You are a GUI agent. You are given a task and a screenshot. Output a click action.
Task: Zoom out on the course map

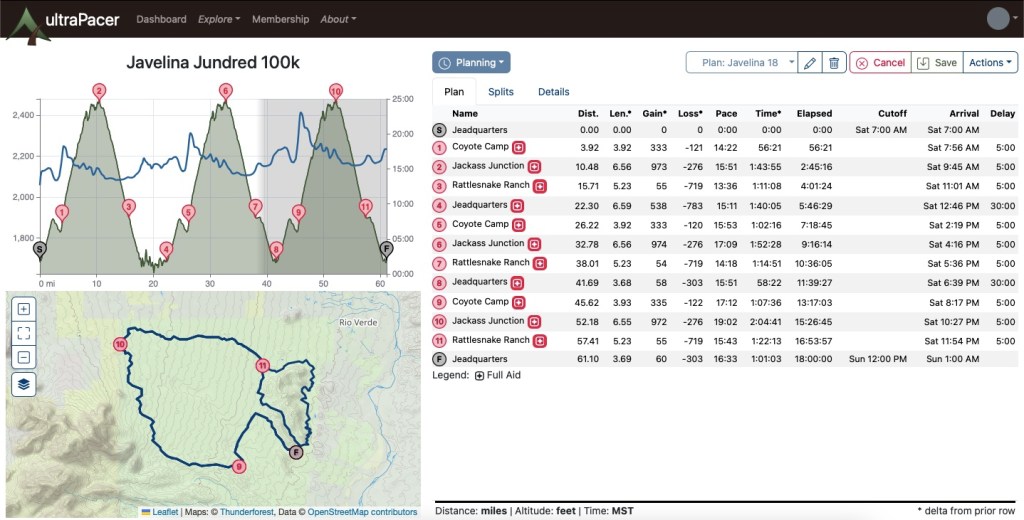click(x=24, y=357)
